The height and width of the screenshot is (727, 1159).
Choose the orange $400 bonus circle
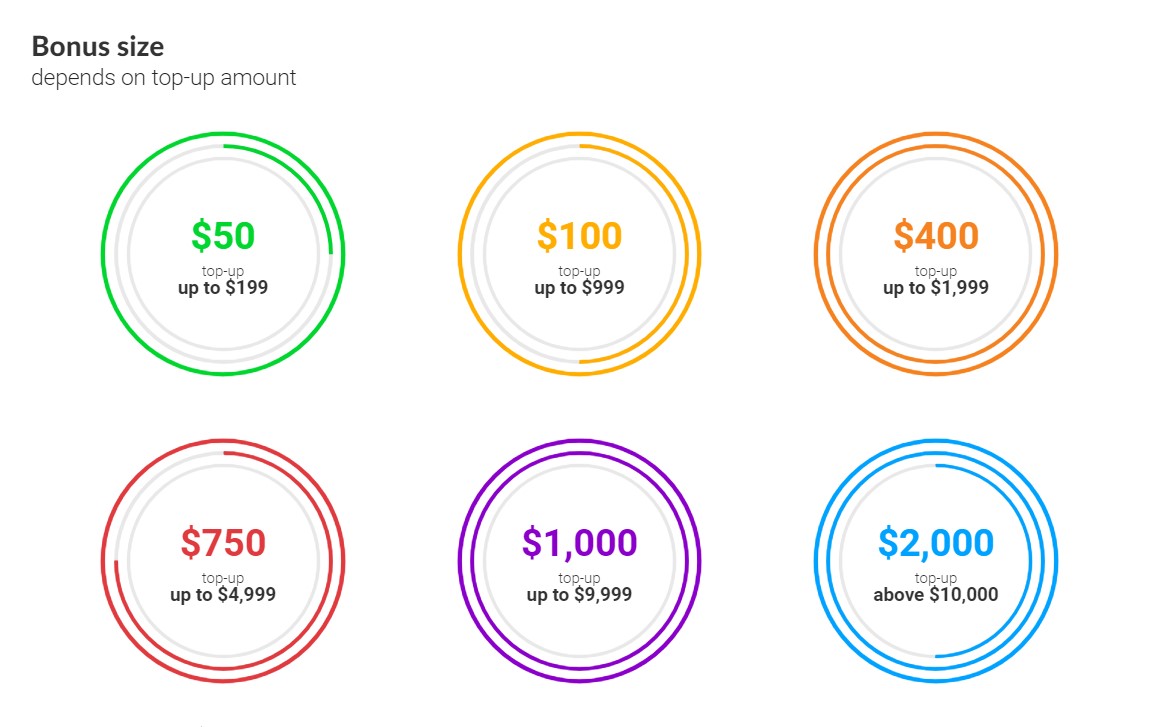tap(936, 253)
